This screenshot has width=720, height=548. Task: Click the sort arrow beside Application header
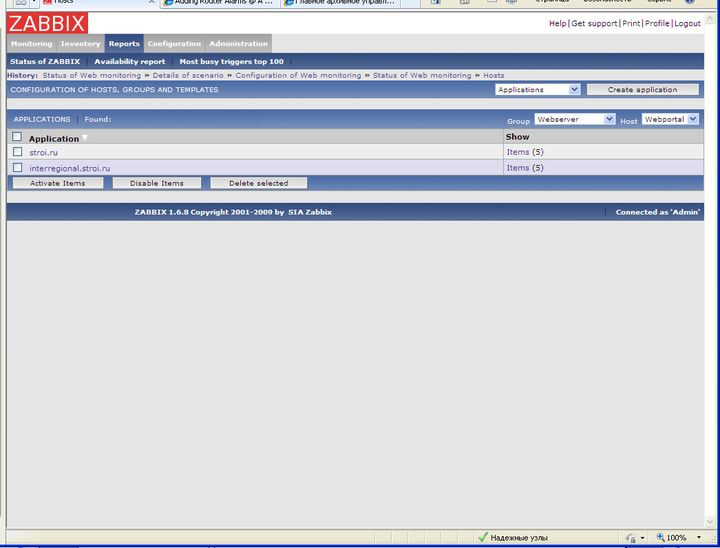(x=85, y=138)
